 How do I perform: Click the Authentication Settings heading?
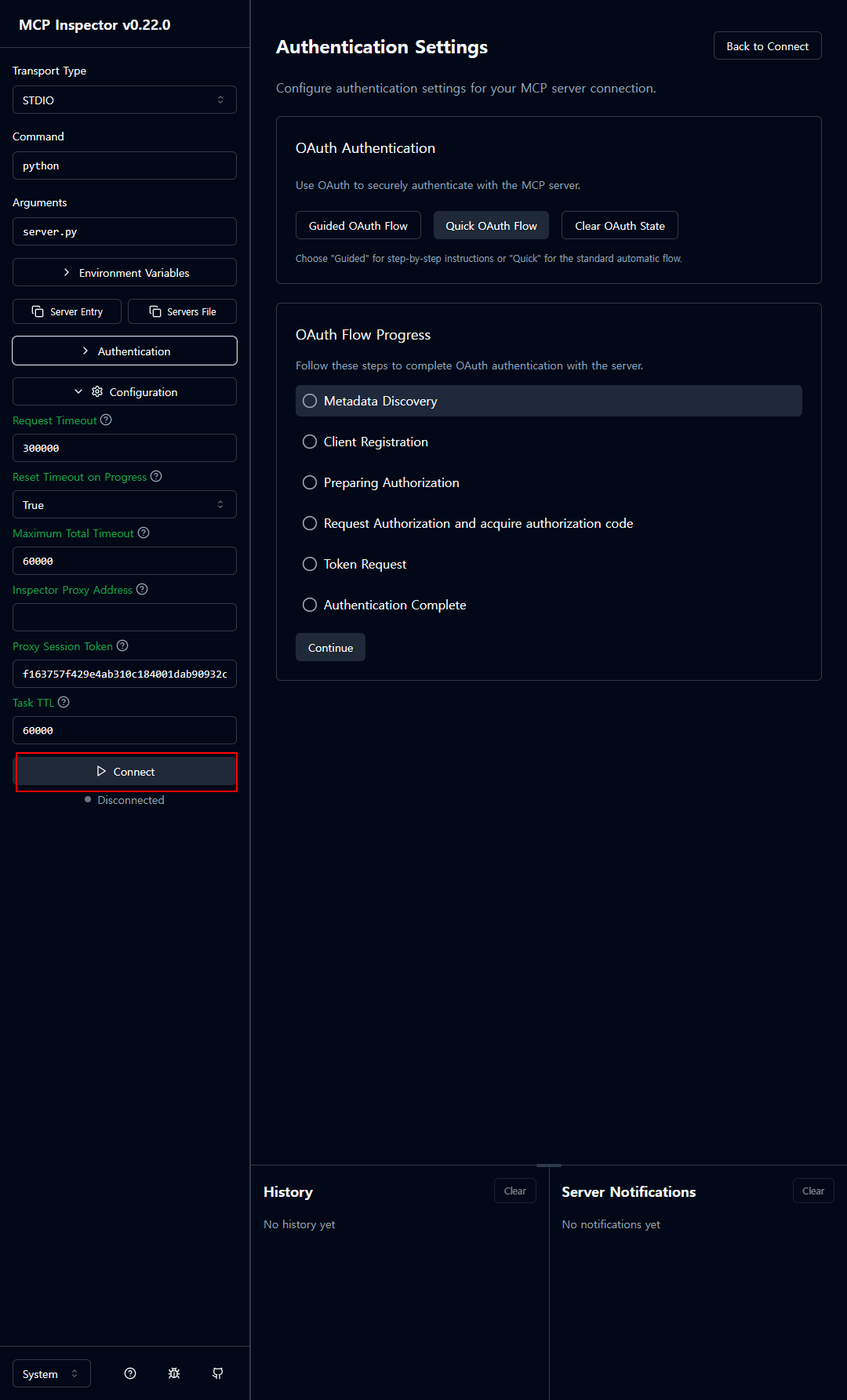click(x=382, y=47)
